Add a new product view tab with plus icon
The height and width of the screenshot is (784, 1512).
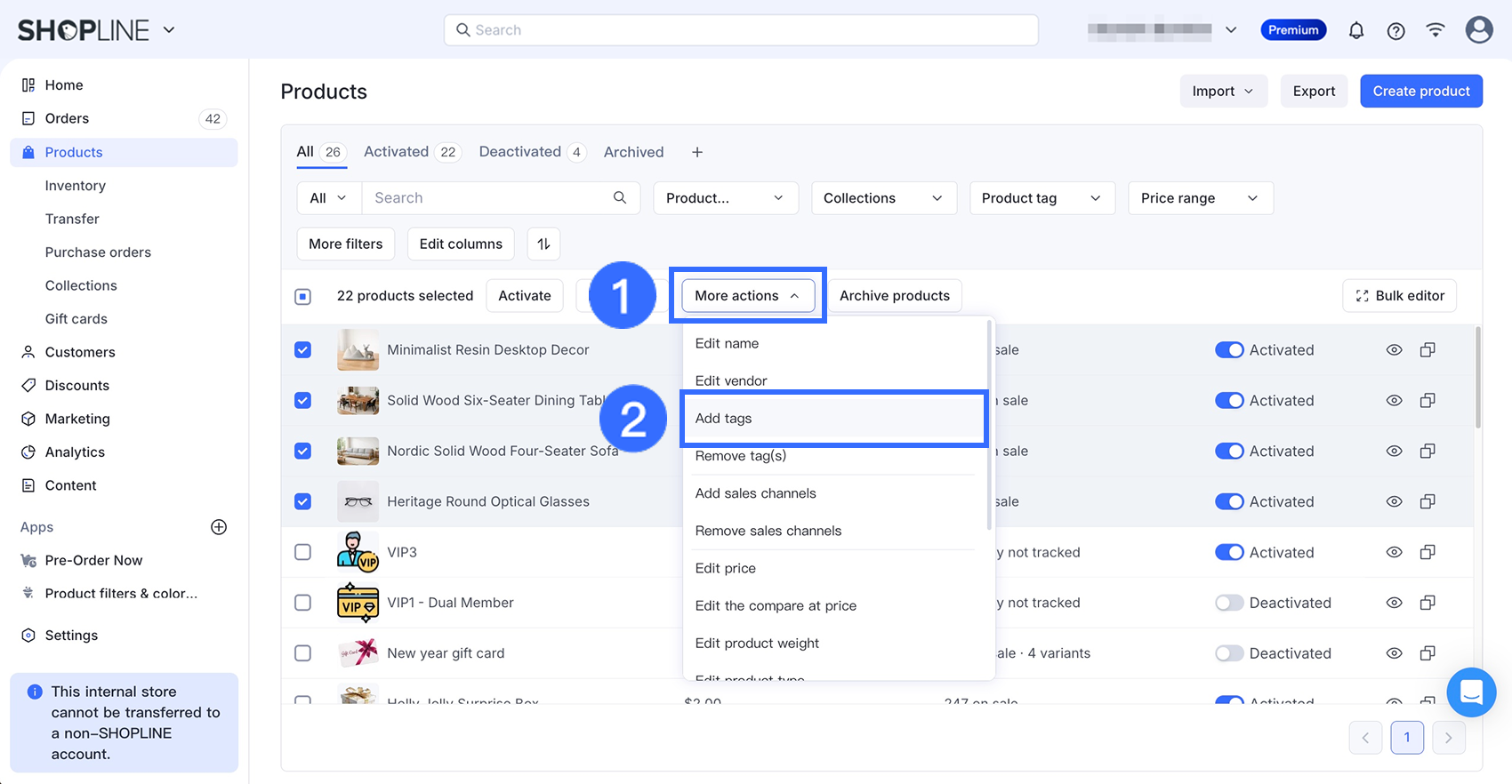[x=697, y=152]
